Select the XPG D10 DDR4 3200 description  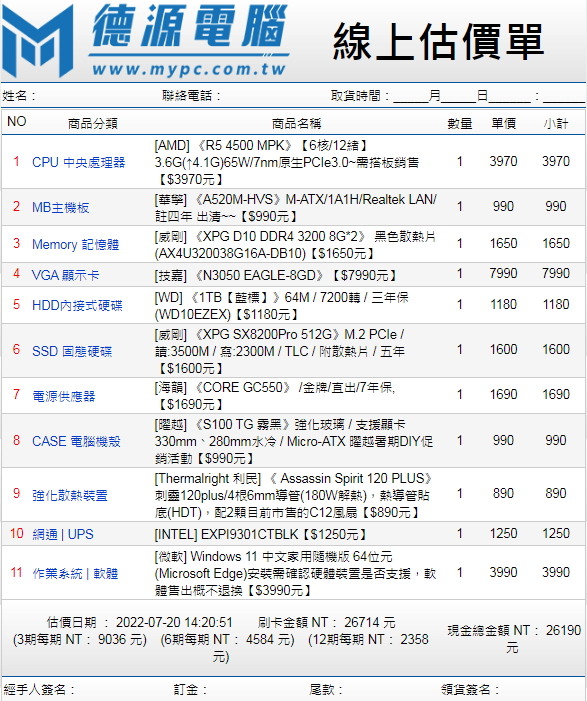pos(295,245)
